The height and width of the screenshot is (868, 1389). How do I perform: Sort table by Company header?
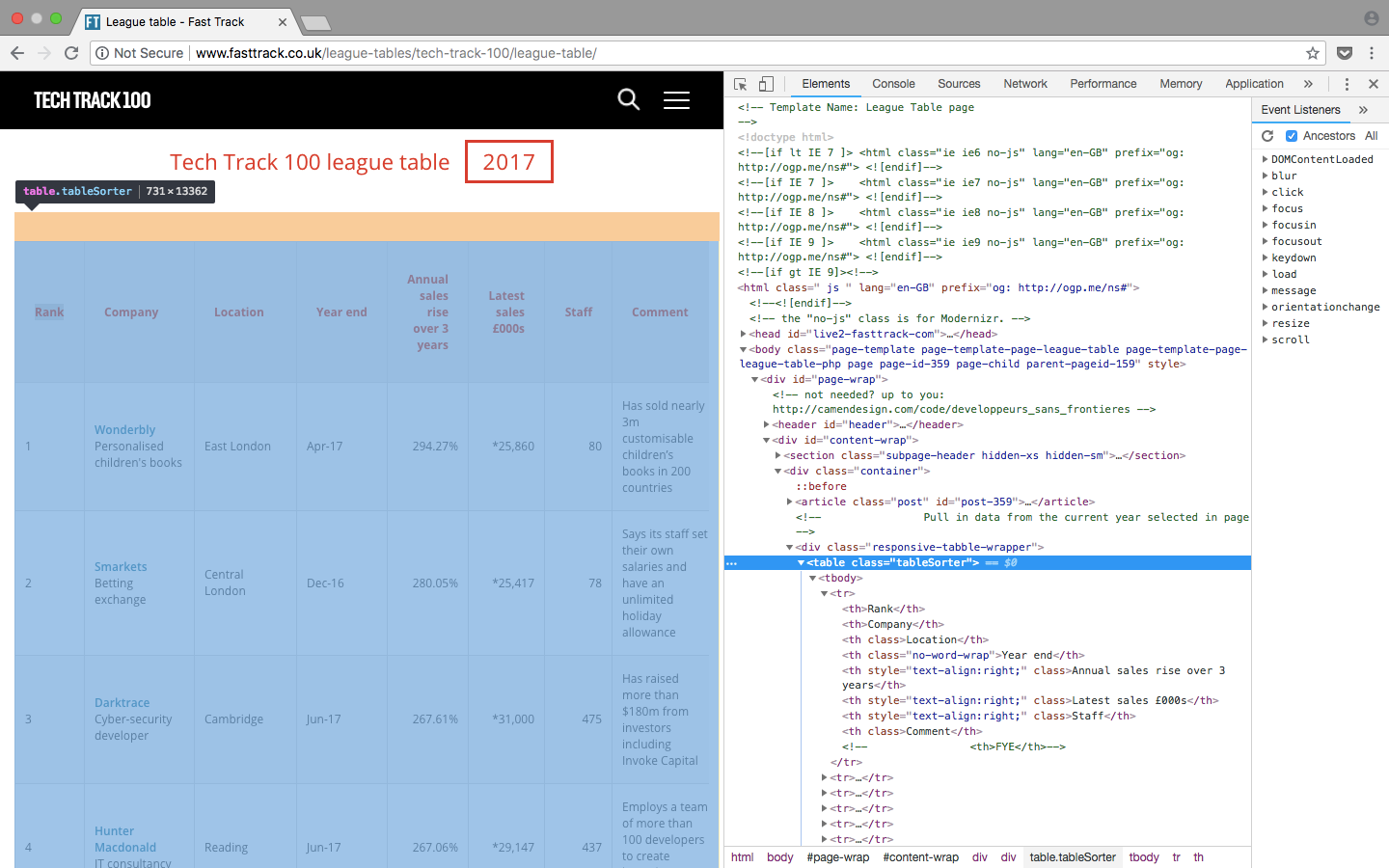[x=131, y=312]
